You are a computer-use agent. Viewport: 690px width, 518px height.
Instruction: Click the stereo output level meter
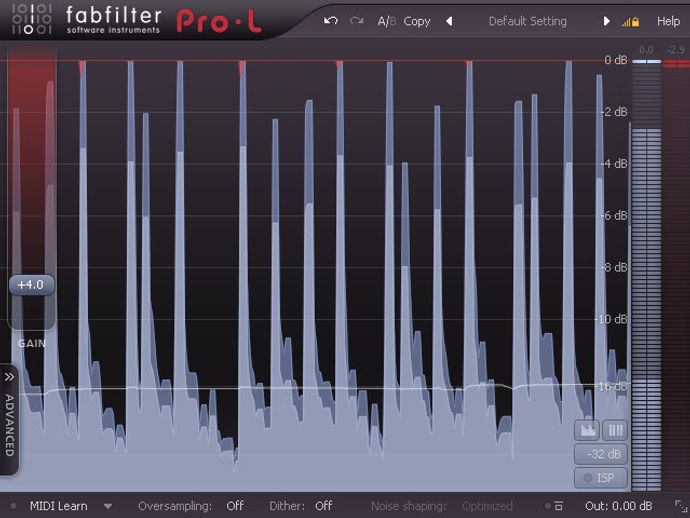[x=646, y=275]
